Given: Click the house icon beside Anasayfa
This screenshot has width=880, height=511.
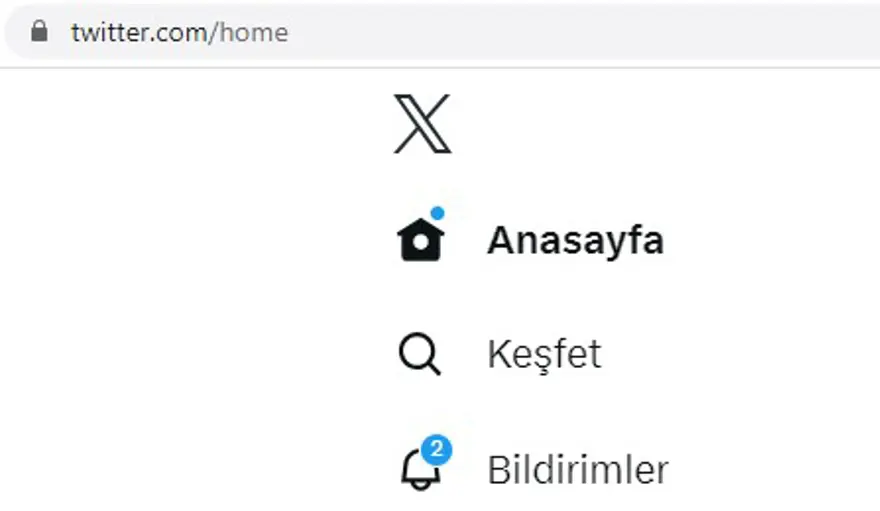Looking at the screenshot, I should pos(420,240).
